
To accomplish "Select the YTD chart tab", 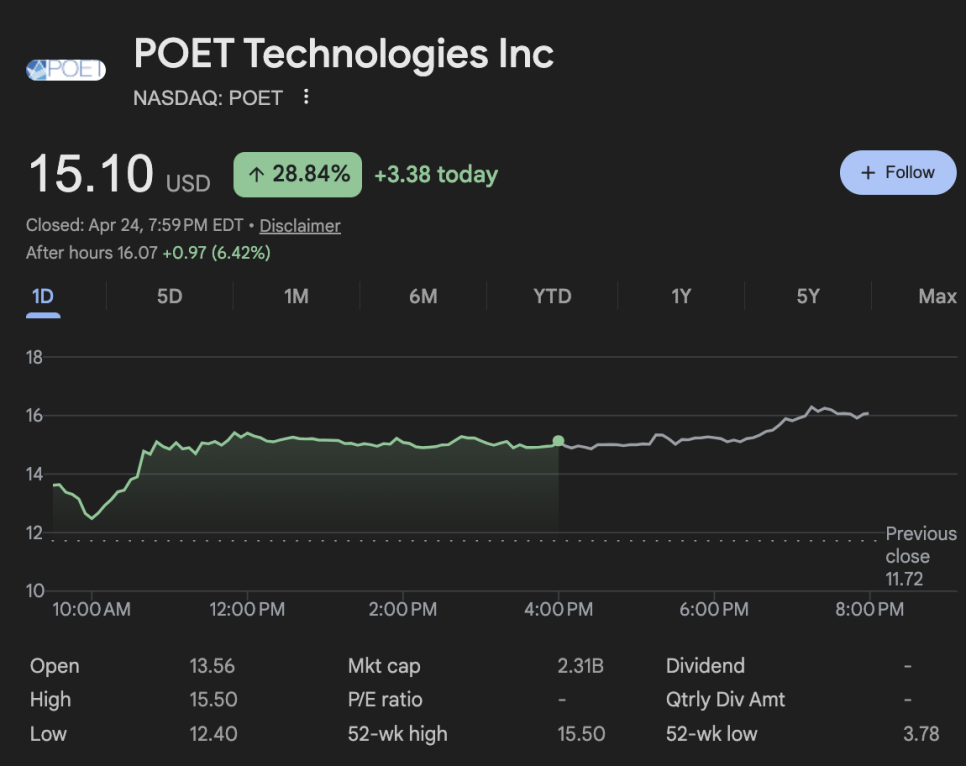I will [552, 296].
